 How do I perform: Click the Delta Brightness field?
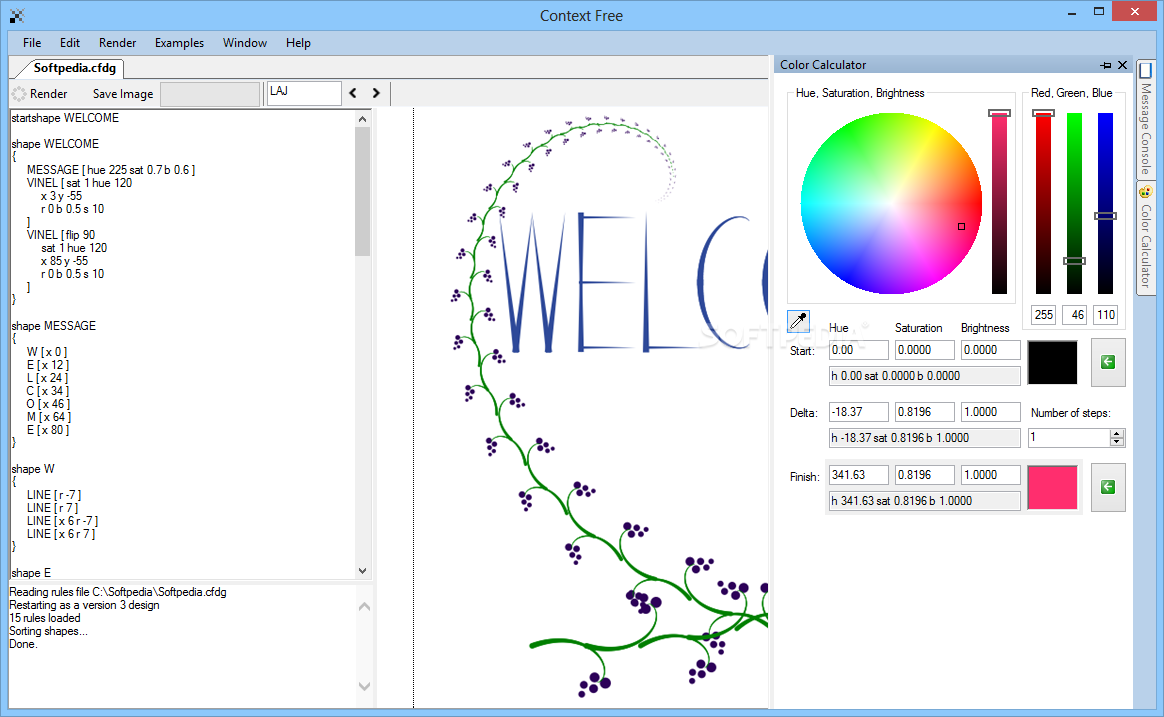point(990,412)
